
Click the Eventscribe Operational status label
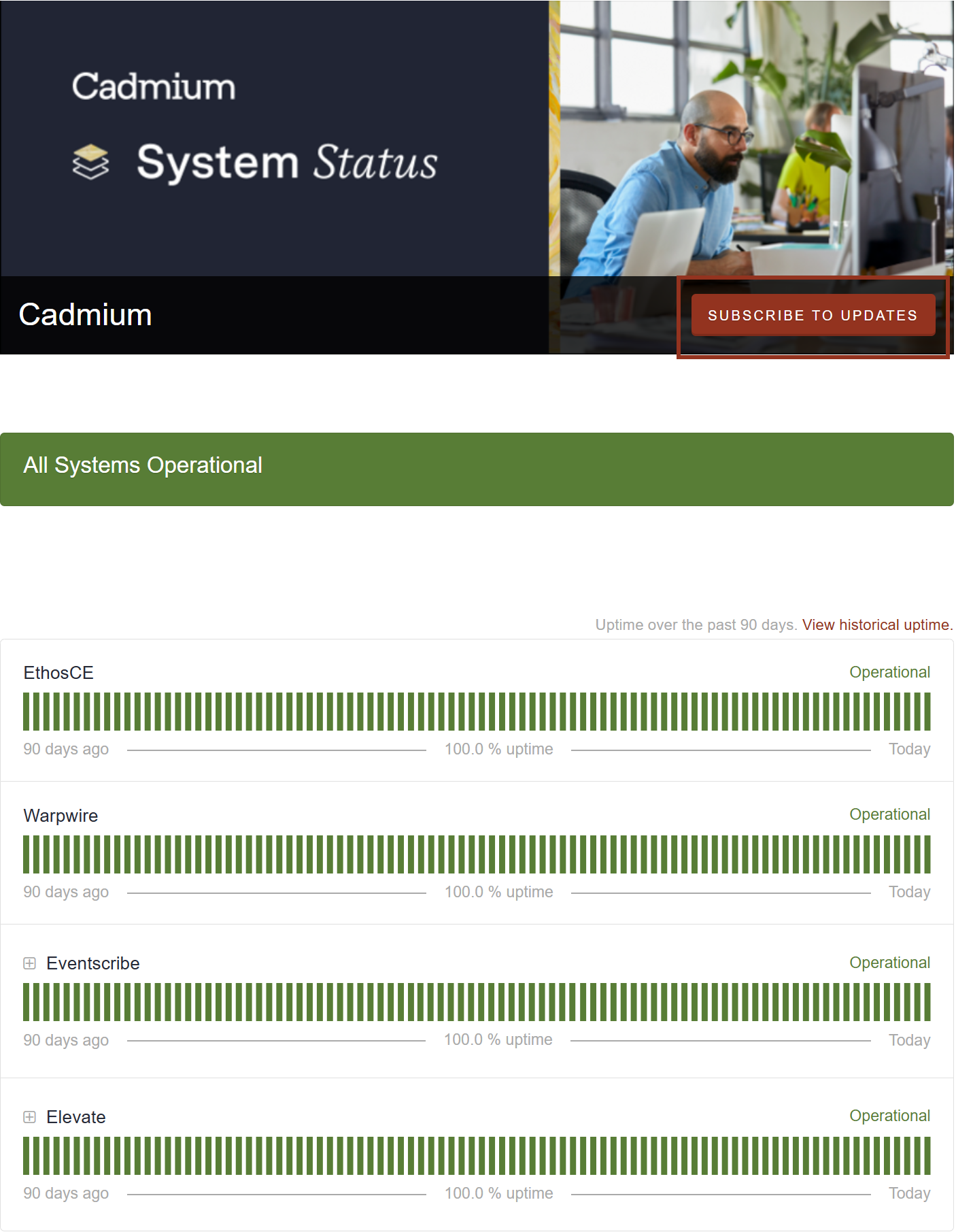click(x=889, y=963)
